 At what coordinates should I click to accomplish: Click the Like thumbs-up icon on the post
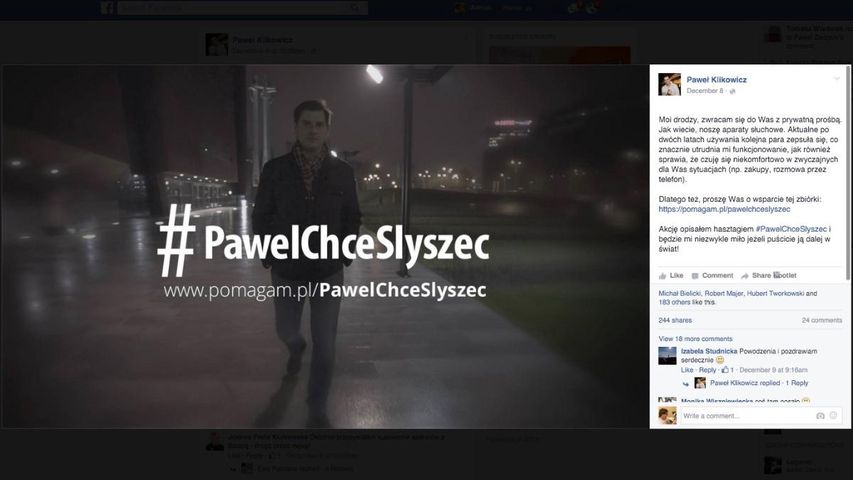(x=662, y=276)
